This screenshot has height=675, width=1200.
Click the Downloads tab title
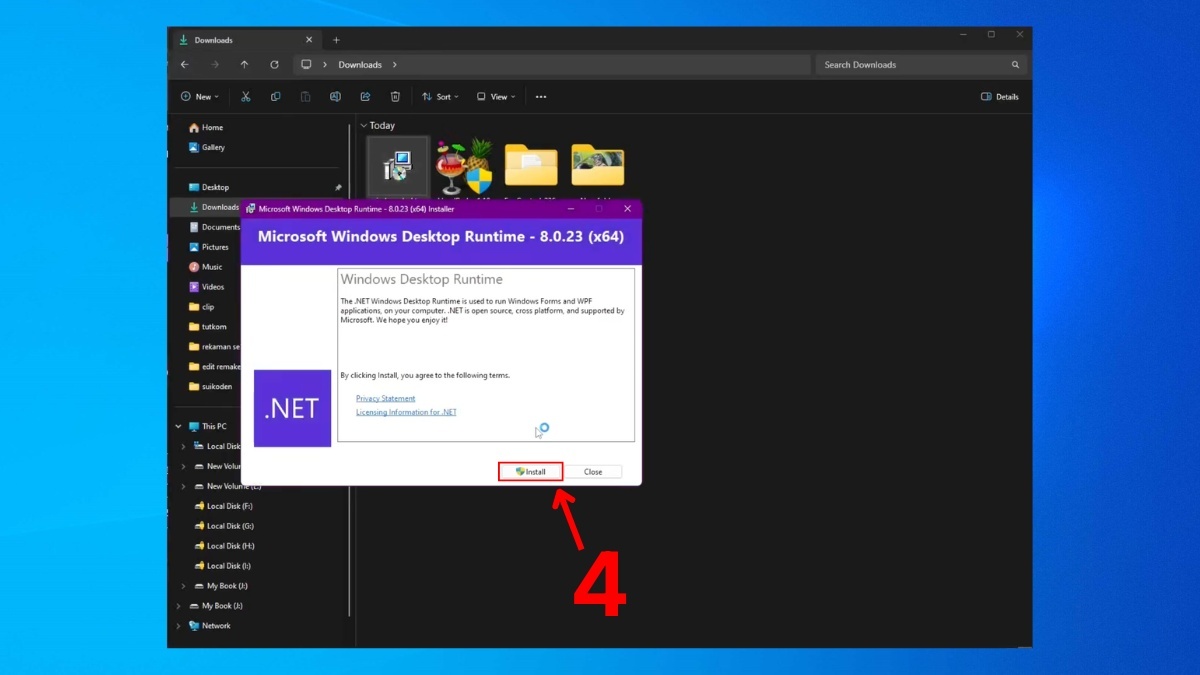coord(214,40)
